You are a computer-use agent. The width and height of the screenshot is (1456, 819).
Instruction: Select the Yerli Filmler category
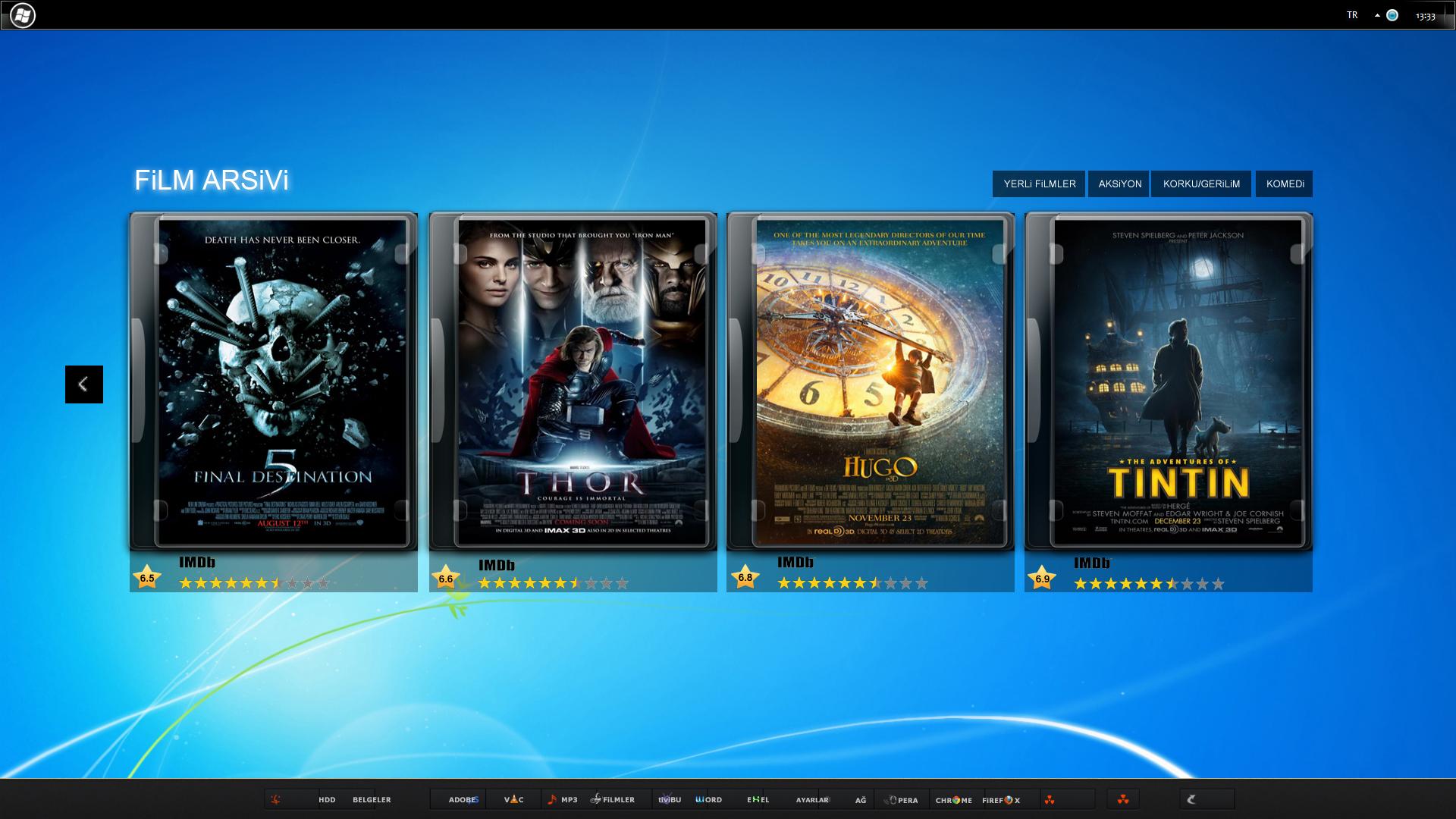pos(1039,184)
